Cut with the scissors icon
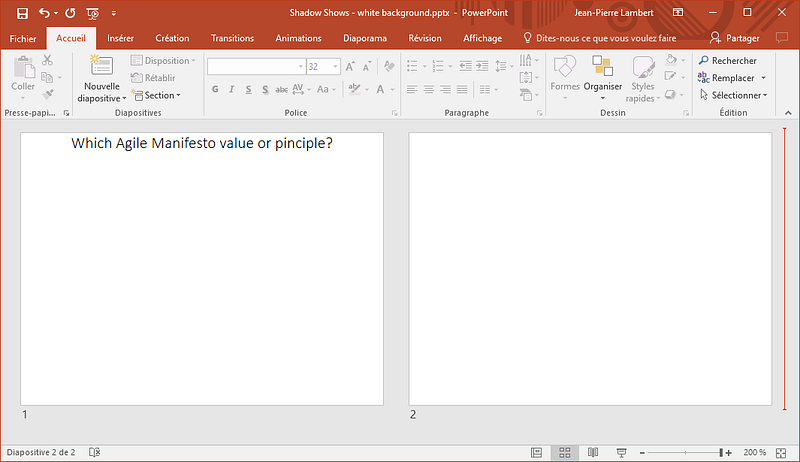Screen dimensions: 800x462 point(47,60)
